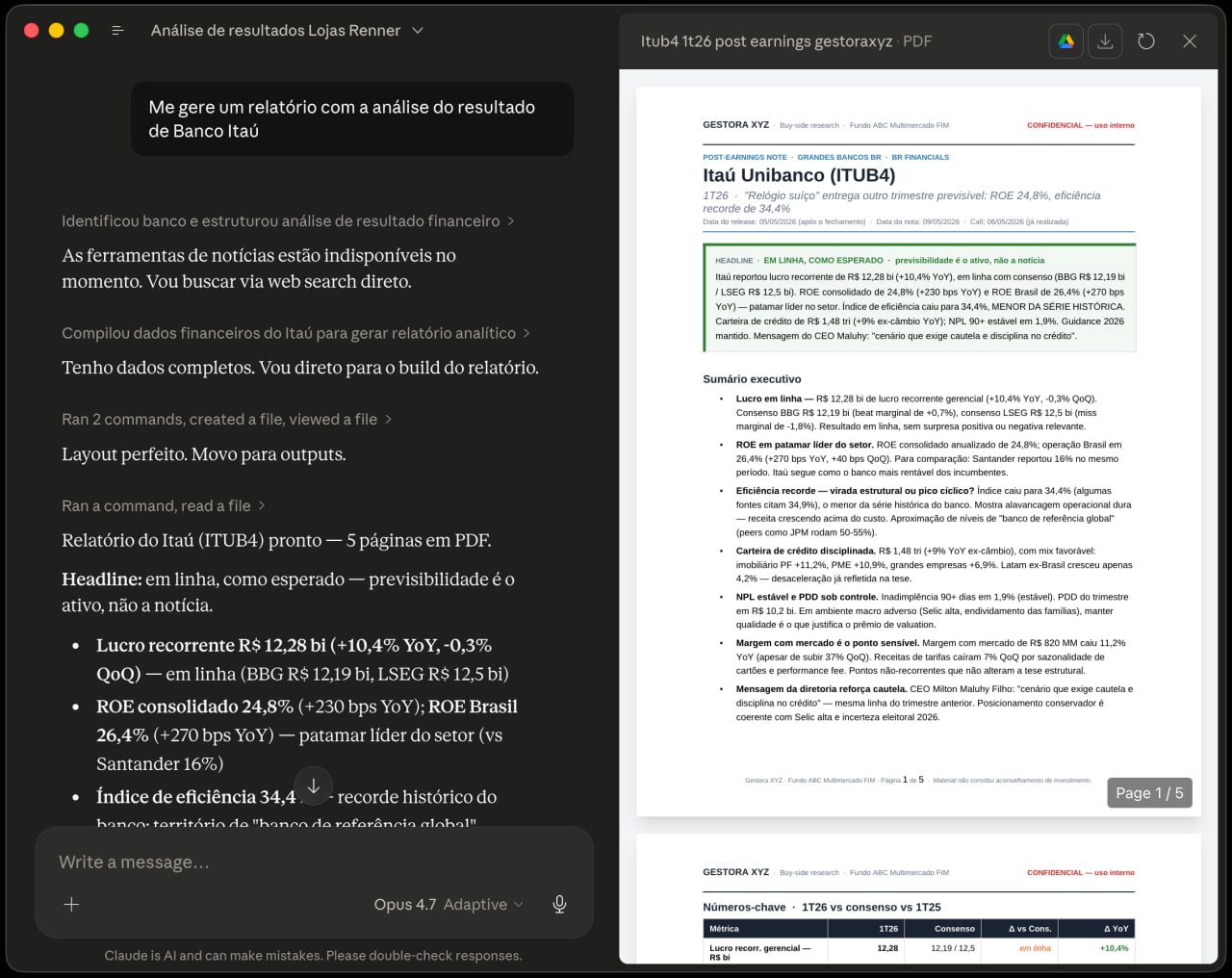Jump to latest message with the down-arrow button
Viewport: 1232px width, 978px height.
point(314,785)
